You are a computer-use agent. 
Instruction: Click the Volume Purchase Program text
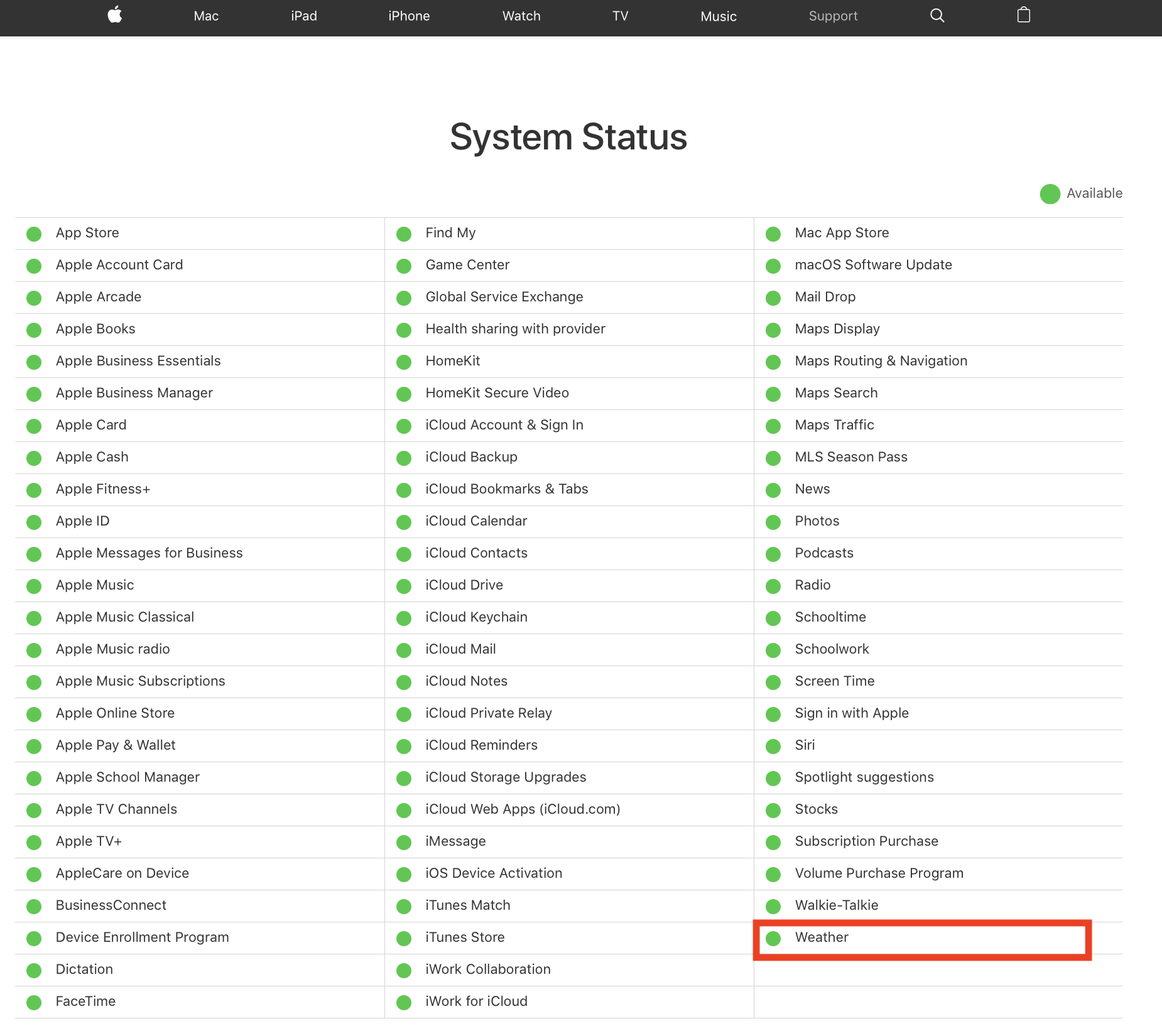tap(879, 873)
